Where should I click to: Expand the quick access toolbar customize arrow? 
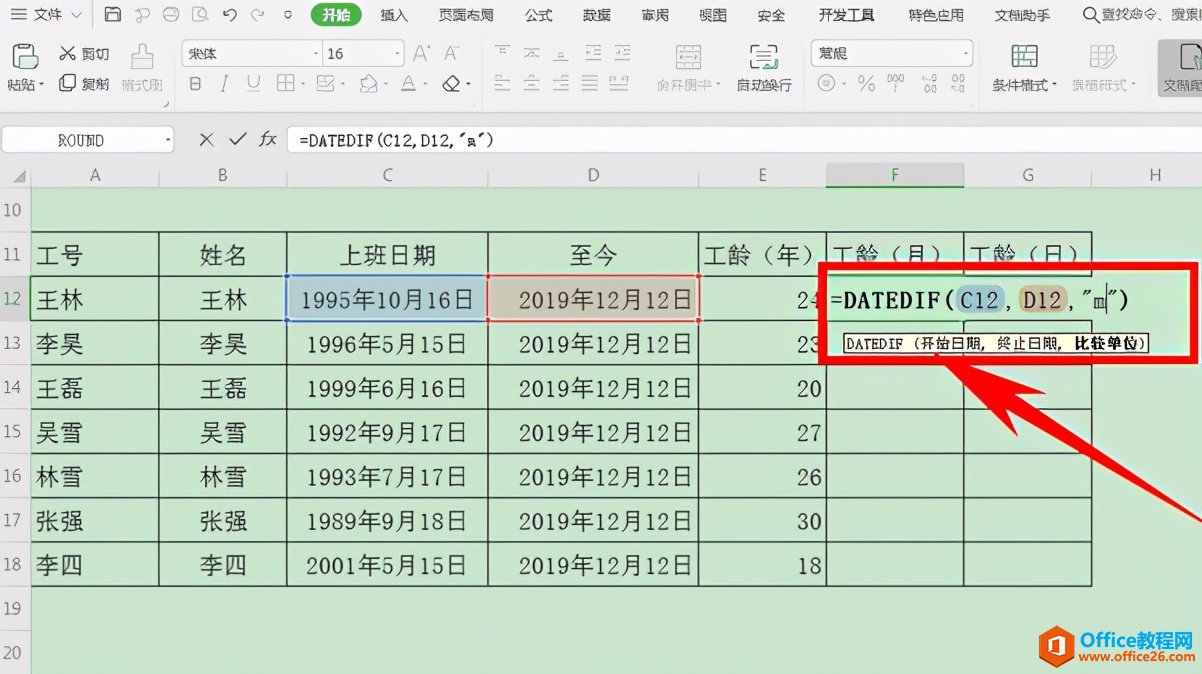[288, 15]
